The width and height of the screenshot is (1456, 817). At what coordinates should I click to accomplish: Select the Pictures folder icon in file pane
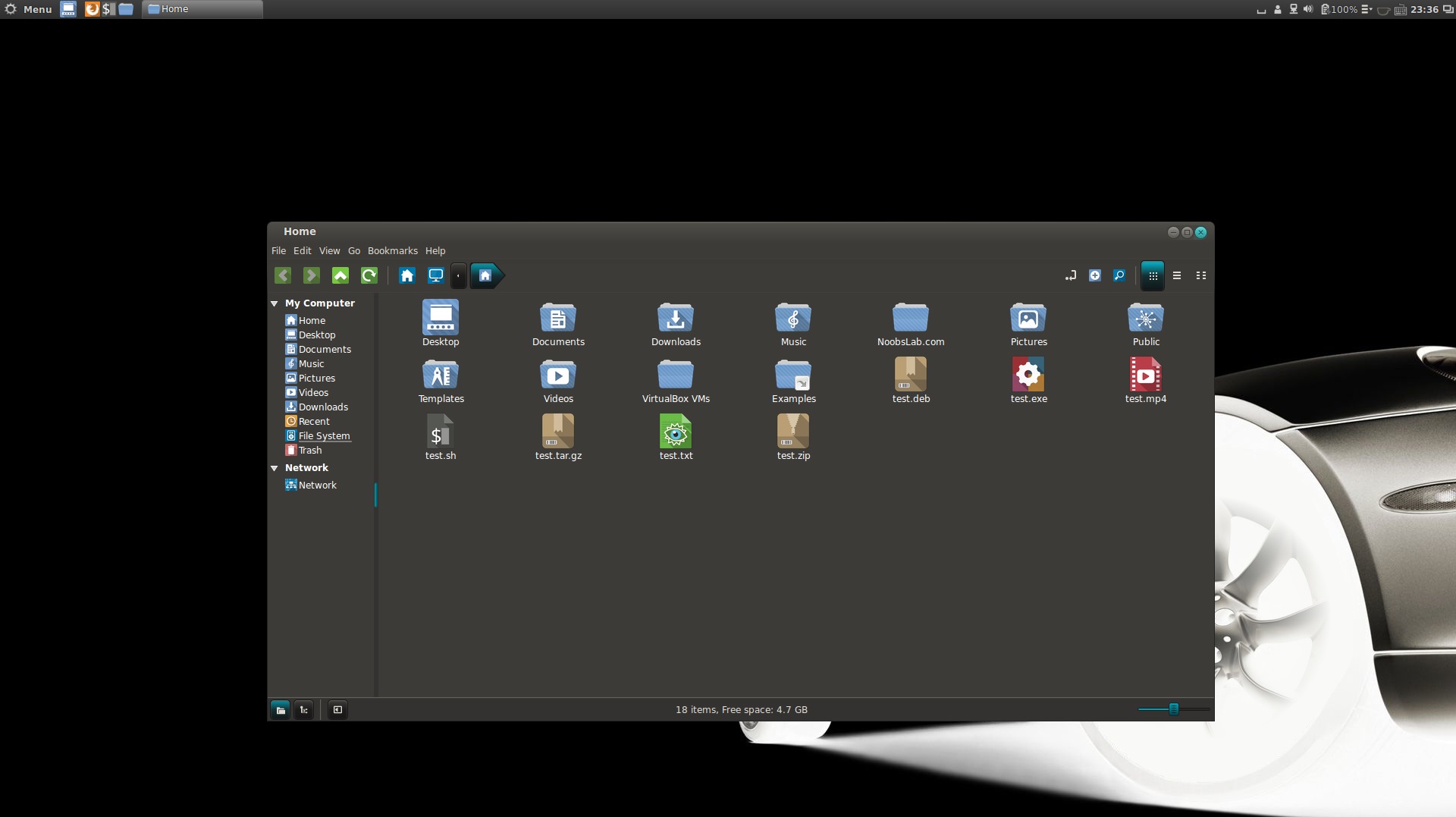(x=1028, y=318)
